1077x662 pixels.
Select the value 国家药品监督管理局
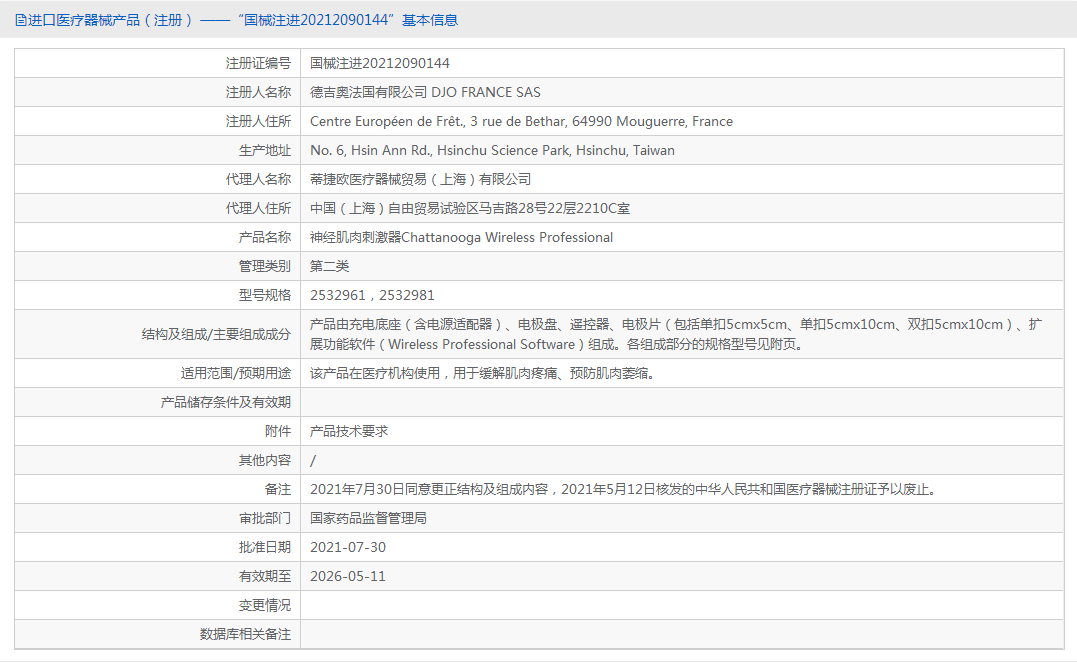pos(368,518)
